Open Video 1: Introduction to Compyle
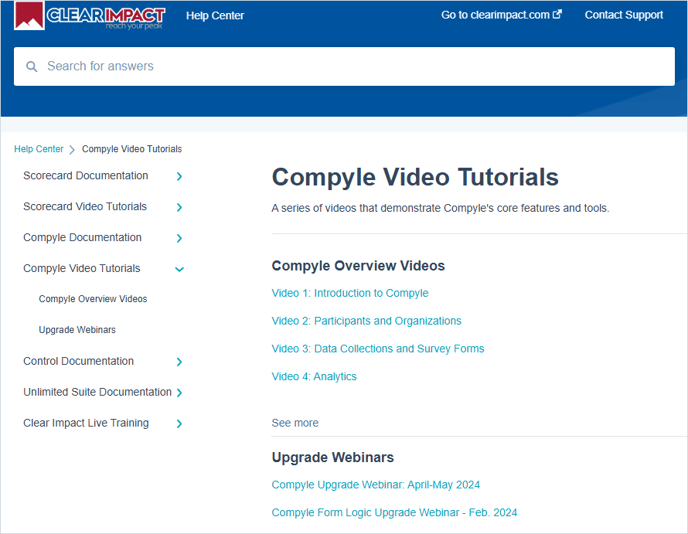The width and height of the screenshot is (688, 534). pos(350,293)
